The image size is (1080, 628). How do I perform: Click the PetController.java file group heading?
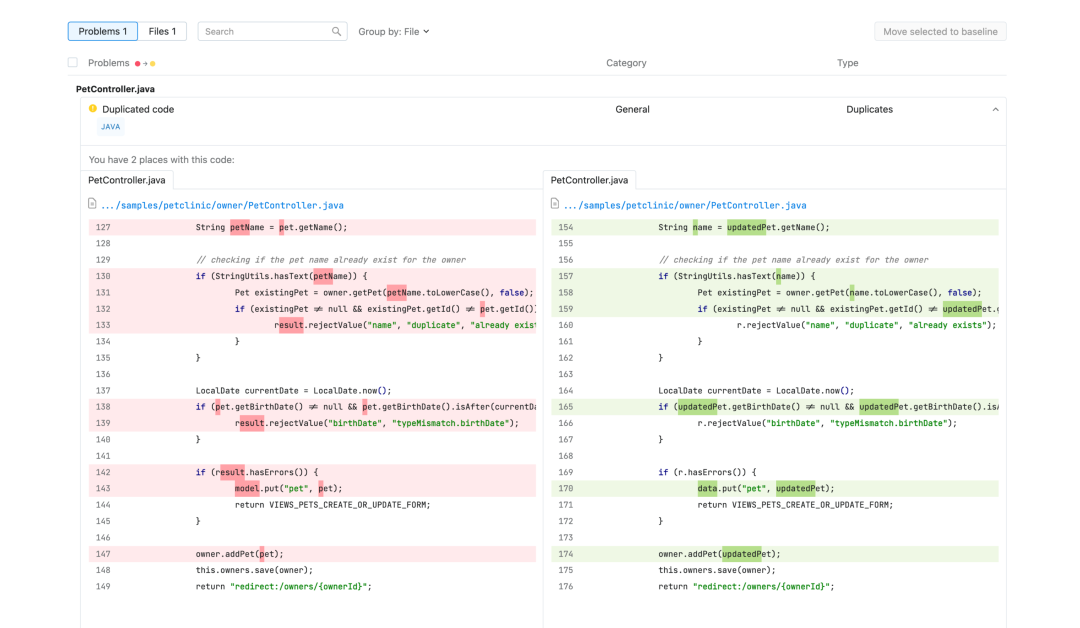point(115,89)
